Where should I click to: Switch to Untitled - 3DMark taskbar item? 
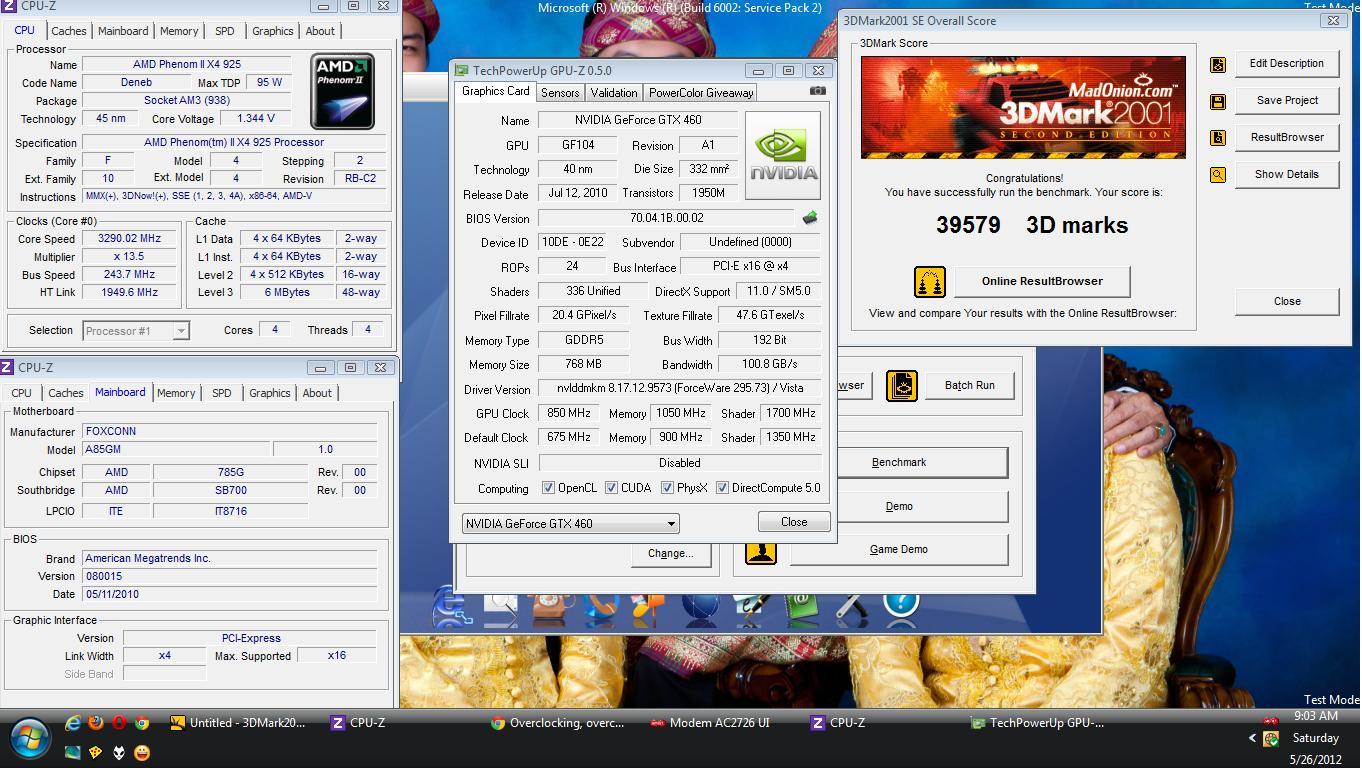point(238,723)
